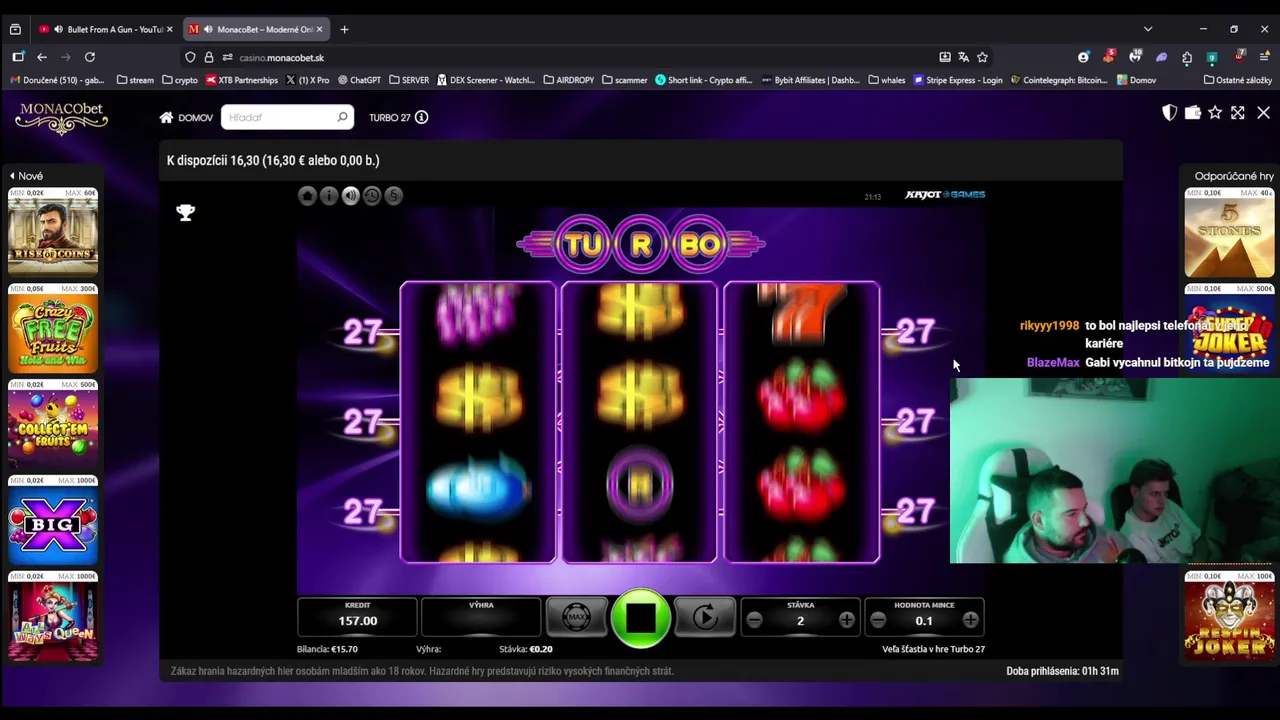The image size is (1280, 720).
Task: Open Stripe Express - Login bookmark
Action: pyautogui.click(x=958, y=80)
